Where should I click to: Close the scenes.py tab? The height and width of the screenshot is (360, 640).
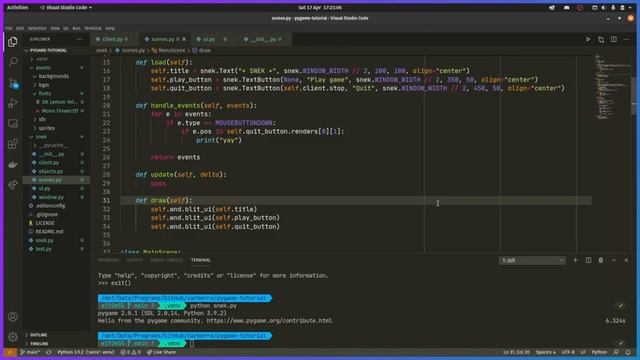184,39
